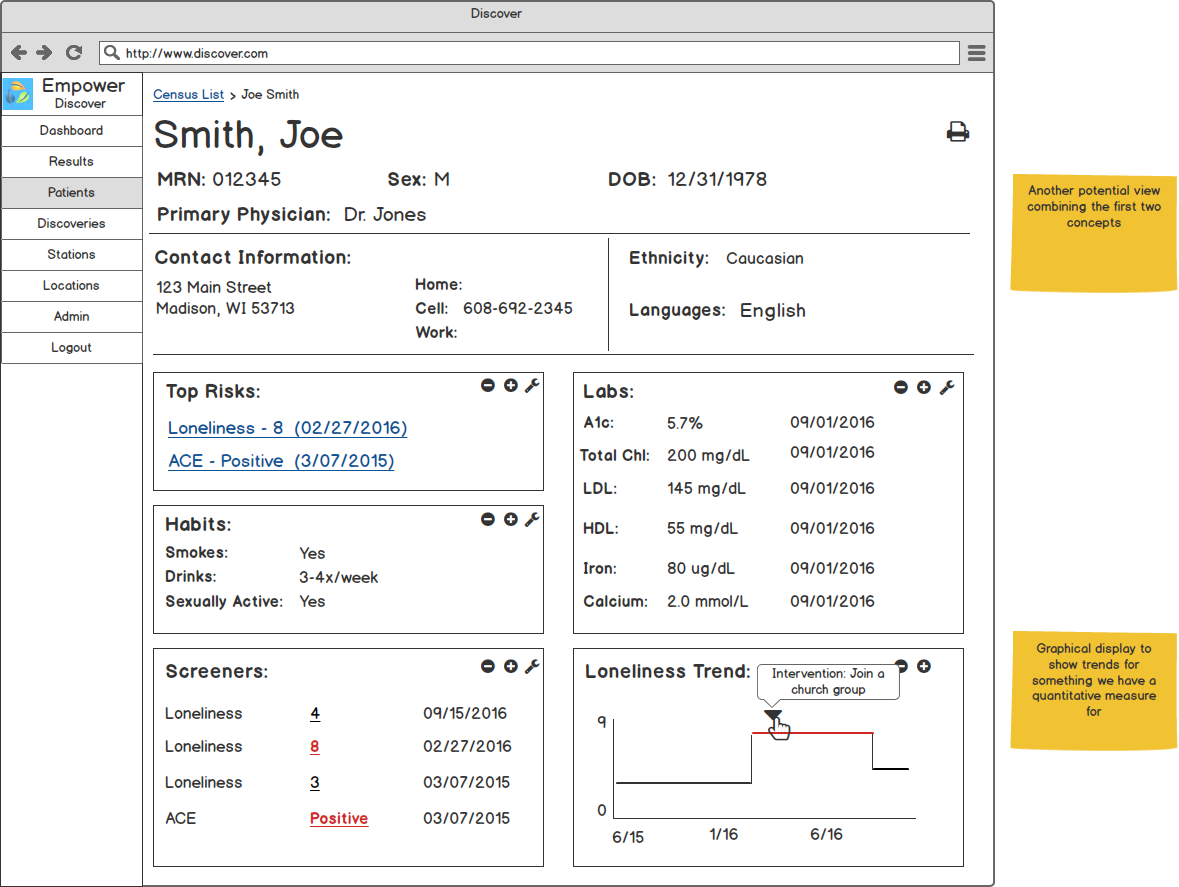Open Loneliness score 4 from 09/15/2016
The image size is (1179, 887).
[314, 713]
